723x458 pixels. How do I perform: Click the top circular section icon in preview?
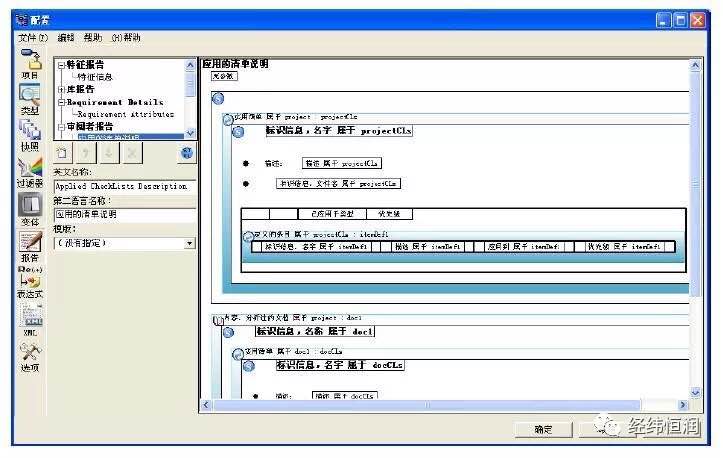pyautogui.click(x=218, y=98)
